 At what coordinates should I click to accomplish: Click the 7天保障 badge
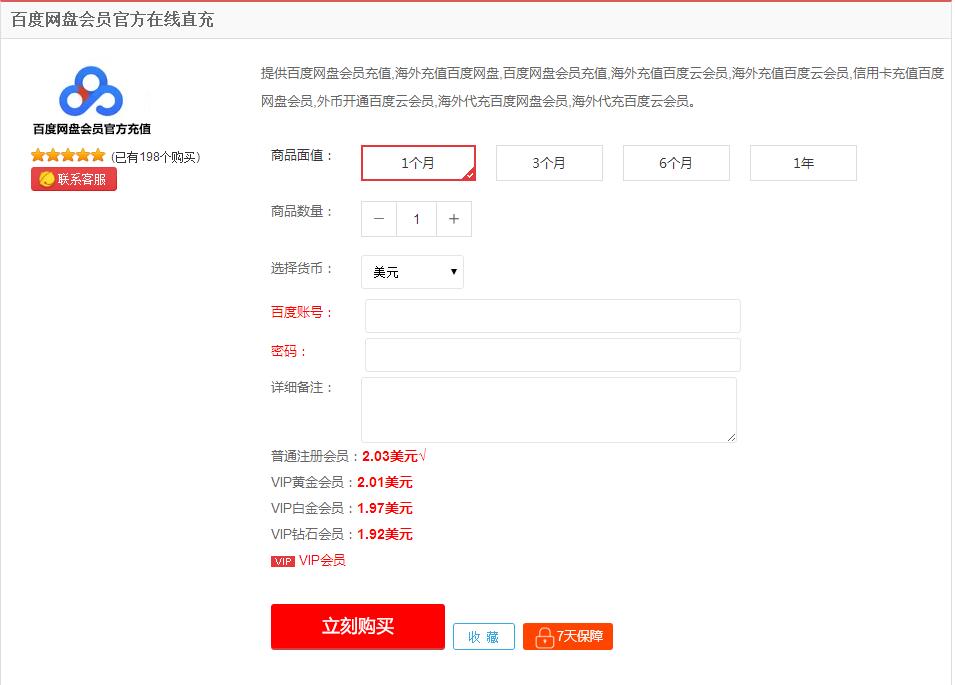click(x=568, y=636)
